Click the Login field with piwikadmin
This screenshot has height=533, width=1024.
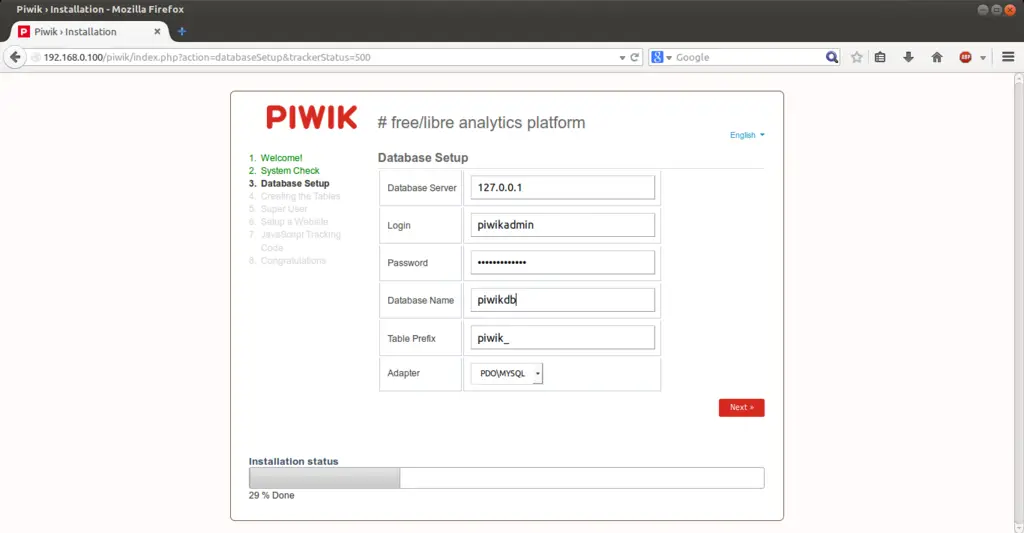[562, 225]
